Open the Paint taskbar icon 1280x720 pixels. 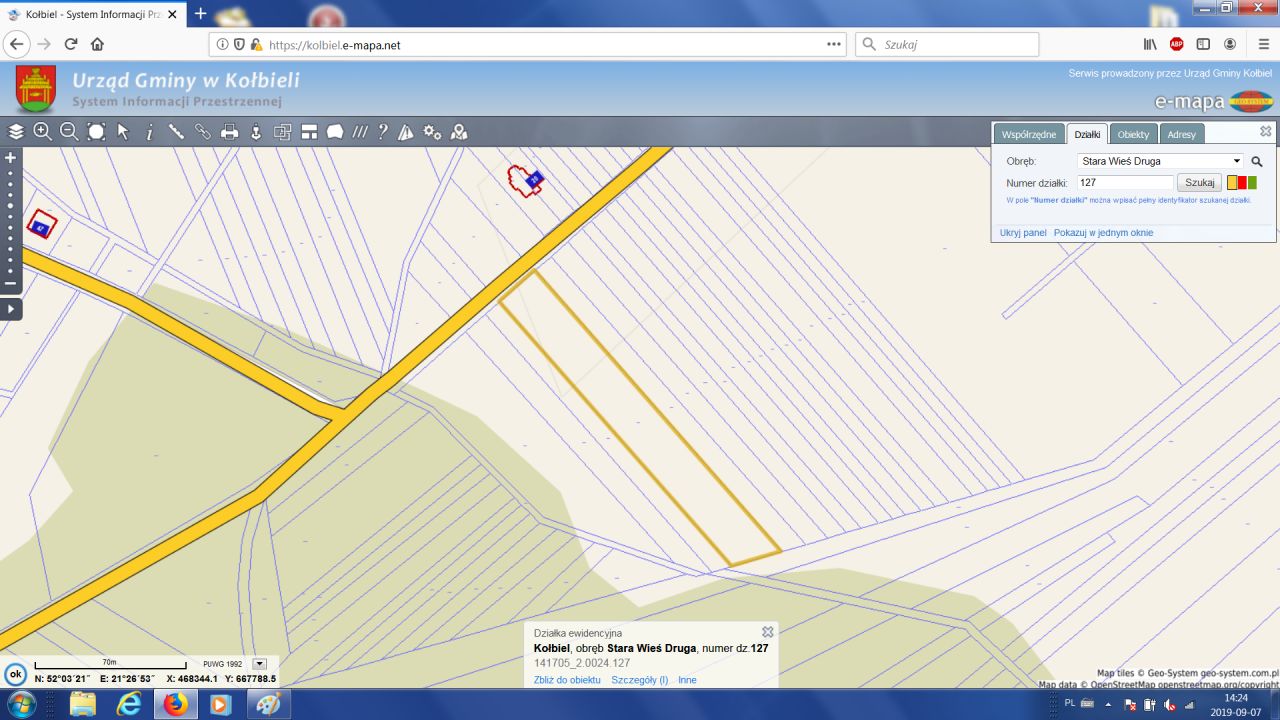267,704
